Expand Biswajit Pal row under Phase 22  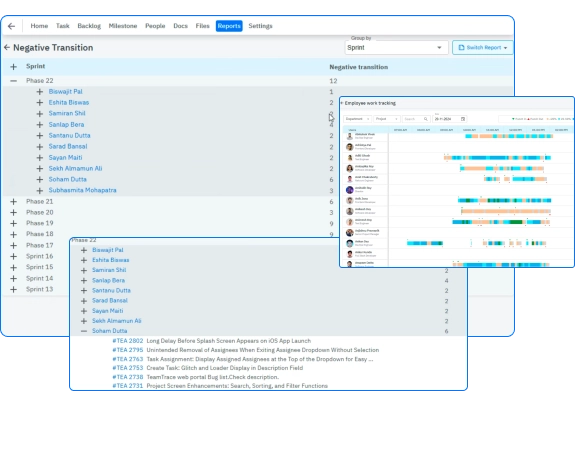(40, 92)
